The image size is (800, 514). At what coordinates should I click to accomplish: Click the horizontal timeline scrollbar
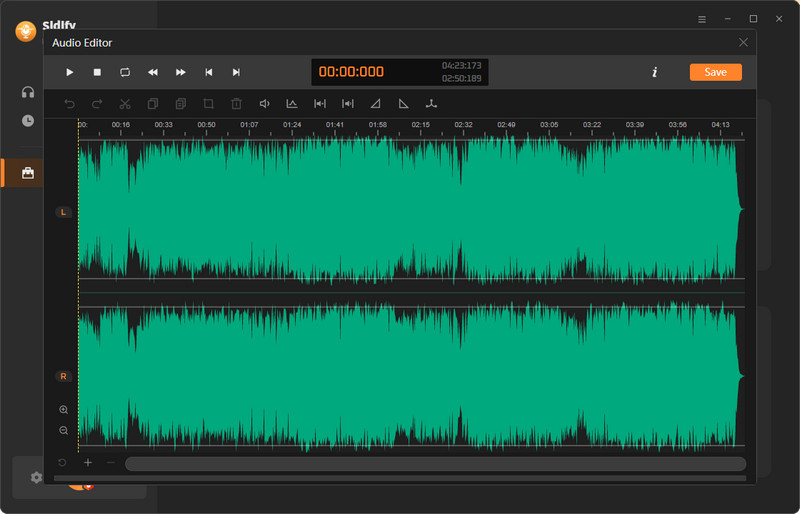(436, 463)
